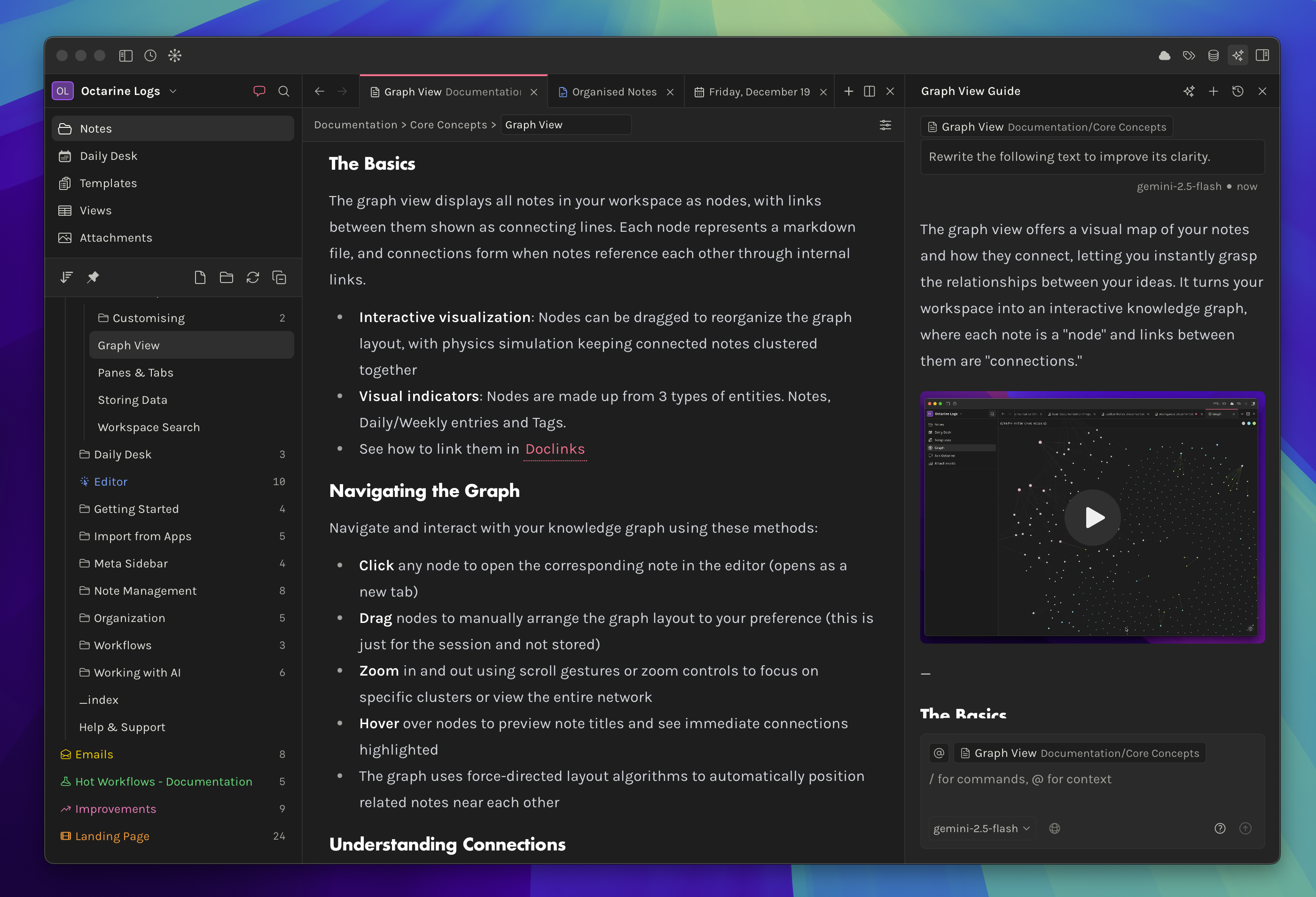Select the AI sparkles icon in titlebar
This screenshot has height=897, width=1316.
pyautogui.click(x=1238, y=55)
